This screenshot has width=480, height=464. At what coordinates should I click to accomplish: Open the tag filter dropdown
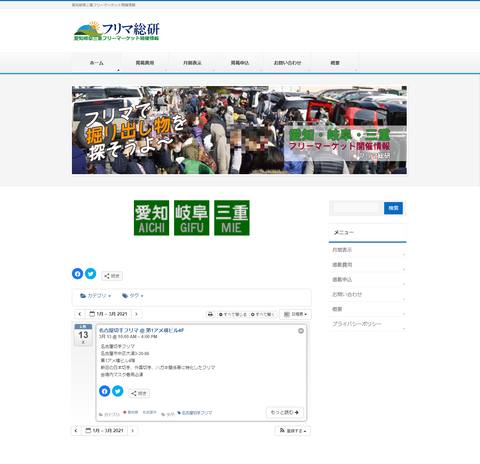point(133,296)
